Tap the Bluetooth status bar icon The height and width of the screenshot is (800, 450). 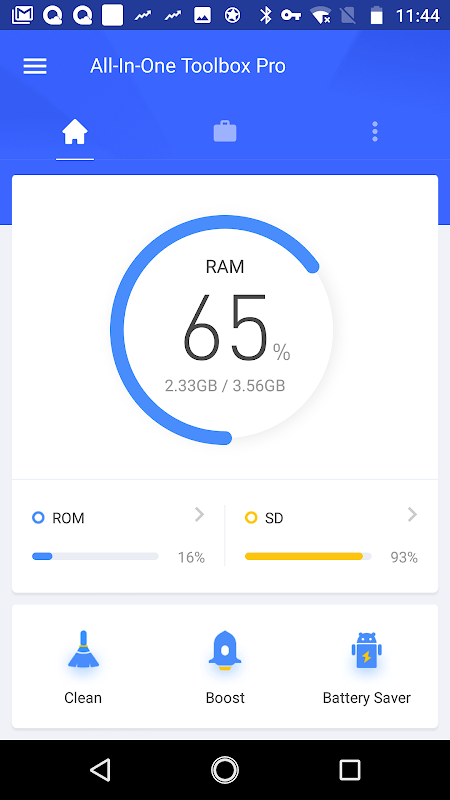[x=265, y=15]
